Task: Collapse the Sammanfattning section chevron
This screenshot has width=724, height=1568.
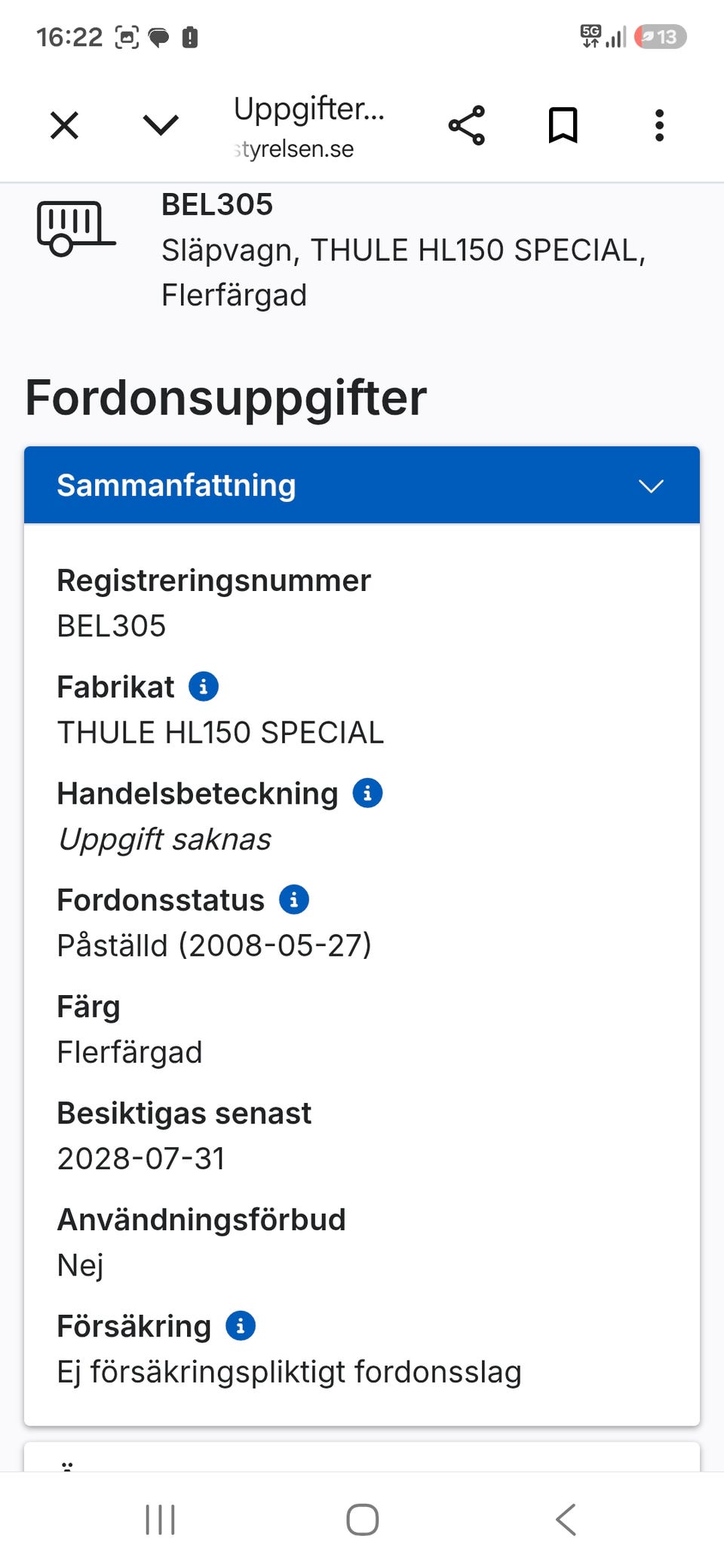Action: [x=651, y=485]
